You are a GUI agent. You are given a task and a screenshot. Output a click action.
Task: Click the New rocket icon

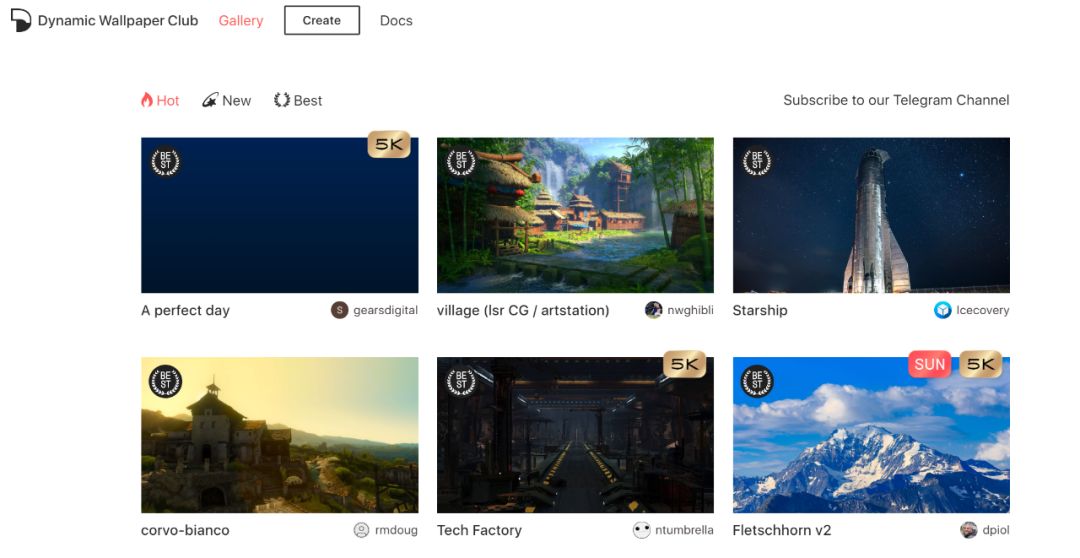[x=210, y=101]
